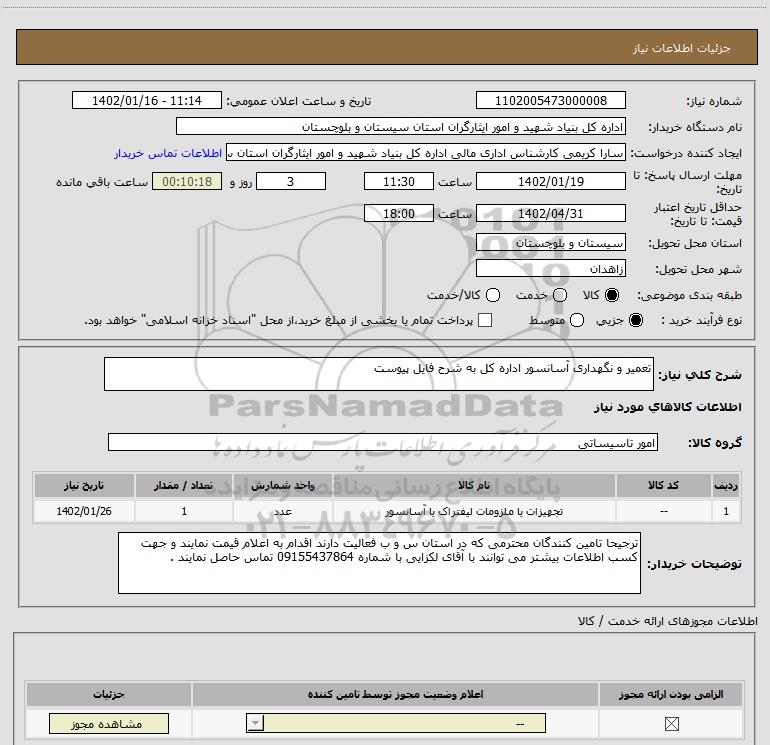The width and height of the screenshot is (770, 745).
Task: Click the نام کالا column header
Action: [x=474, y=485]
